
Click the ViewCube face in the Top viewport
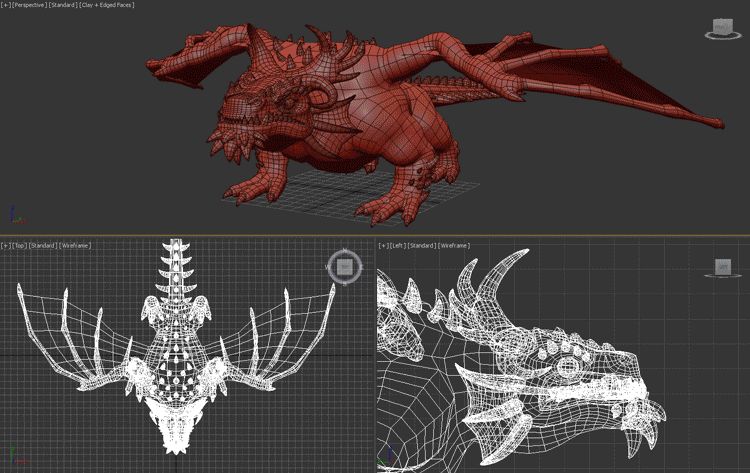tap(345, 267)
